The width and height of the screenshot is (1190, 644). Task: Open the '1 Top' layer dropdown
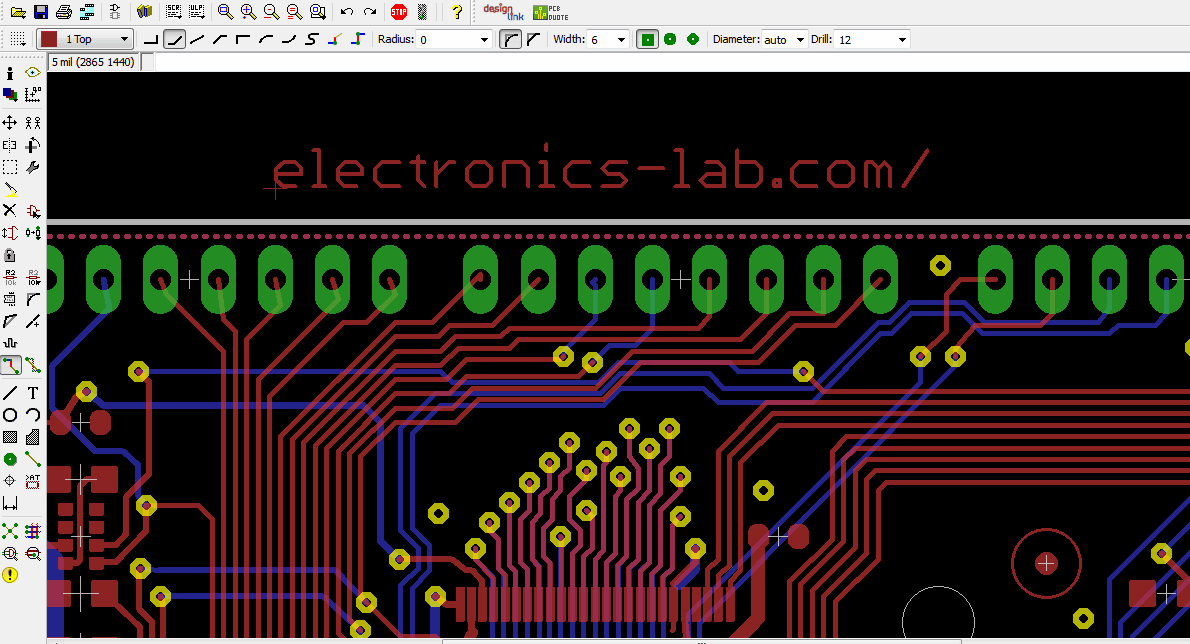126,38
